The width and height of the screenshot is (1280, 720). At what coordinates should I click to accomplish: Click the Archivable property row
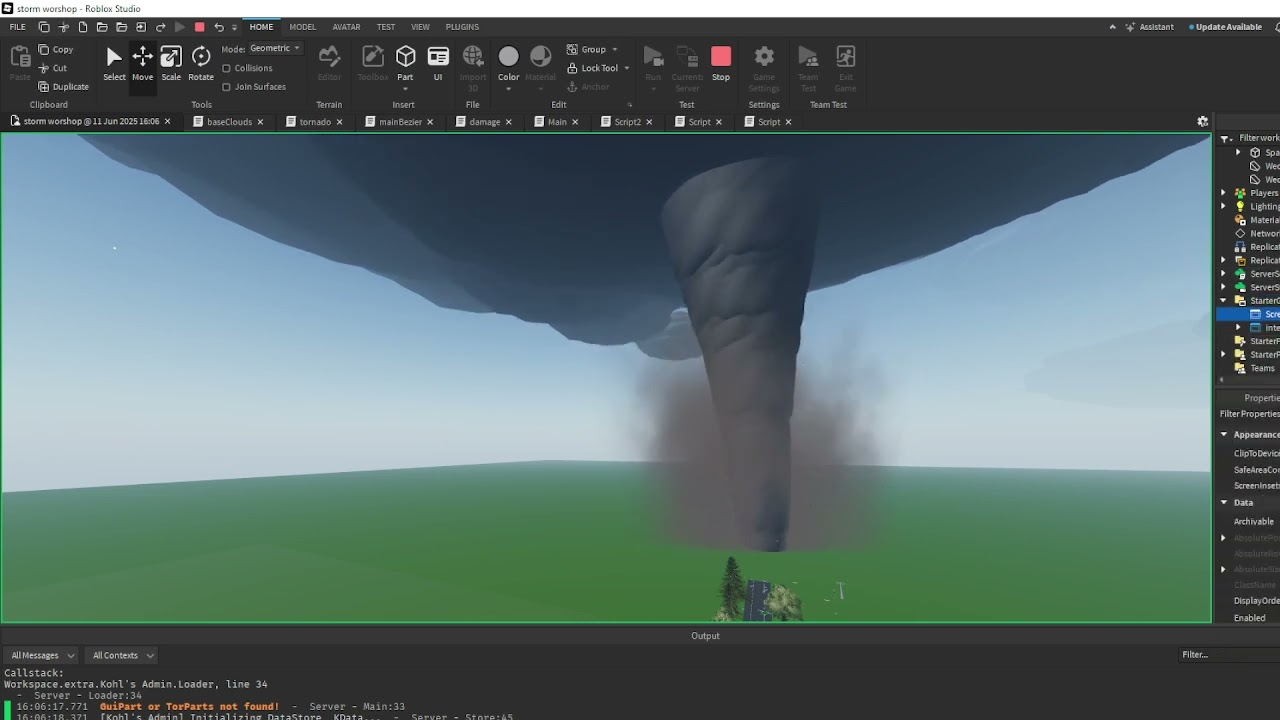[x=1248, y=521]
